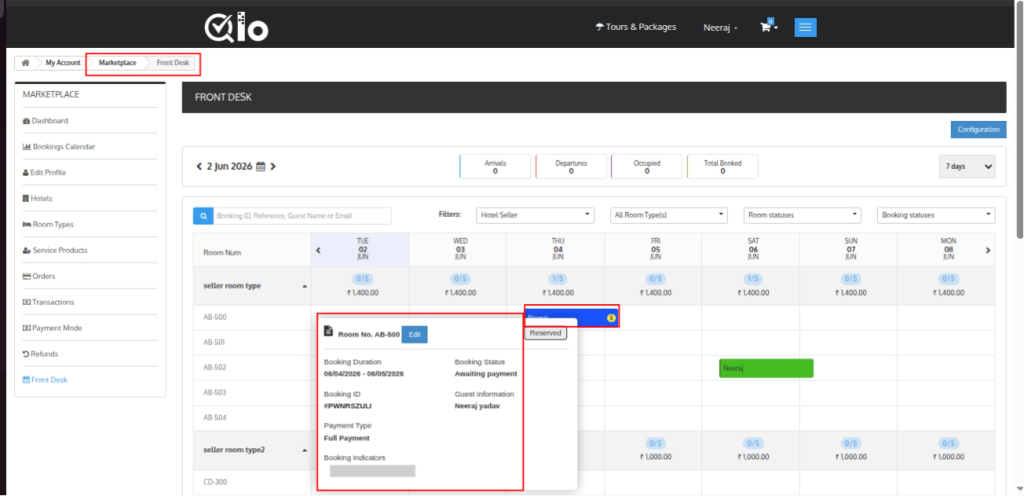Click Marketplace breadcrumb
1024x496 pixels.
click(118, 63)
